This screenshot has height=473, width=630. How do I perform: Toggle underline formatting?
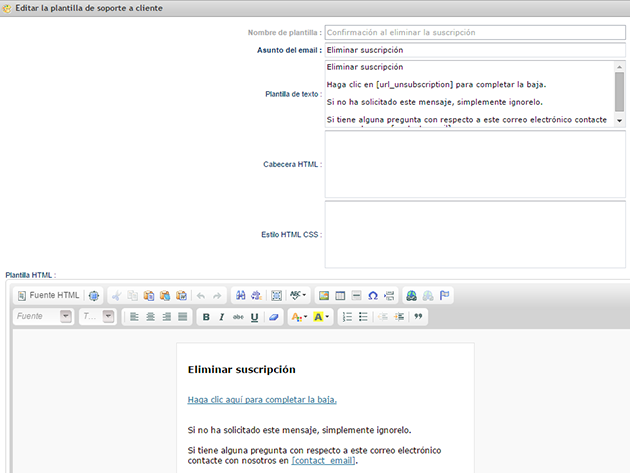pos(254,317)
